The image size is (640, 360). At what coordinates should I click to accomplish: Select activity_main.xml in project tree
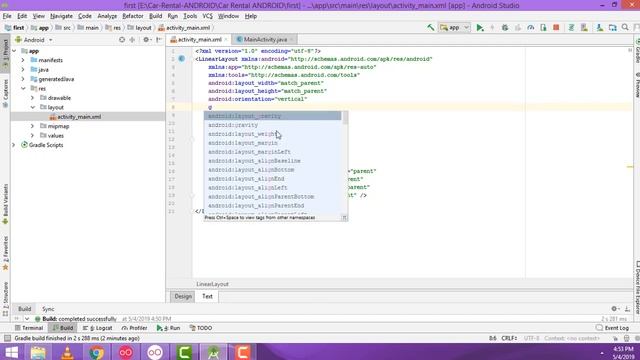click(79, 117)
